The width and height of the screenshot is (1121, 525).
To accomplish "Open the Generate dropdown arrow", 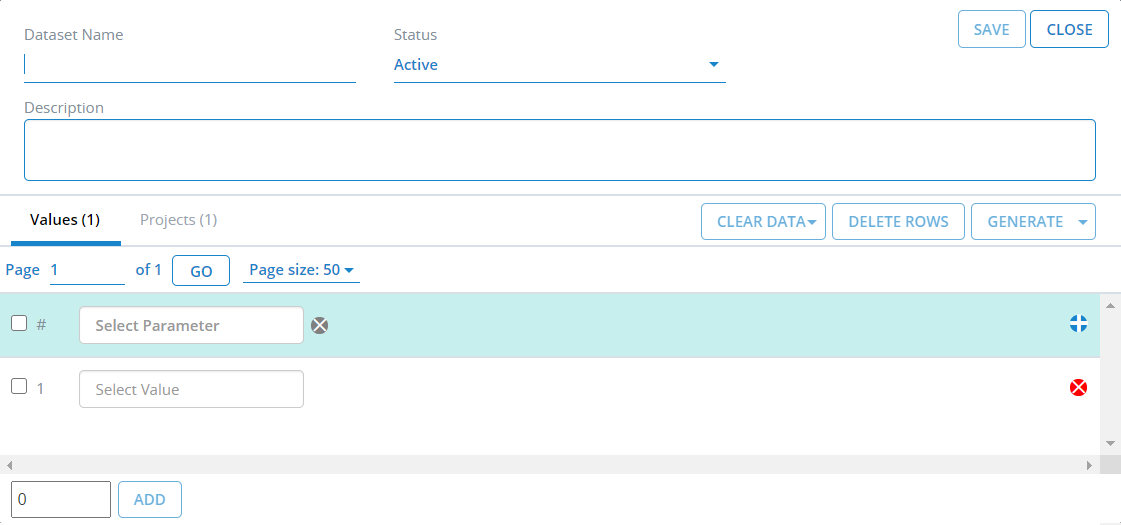I will tap(1083, 222).
